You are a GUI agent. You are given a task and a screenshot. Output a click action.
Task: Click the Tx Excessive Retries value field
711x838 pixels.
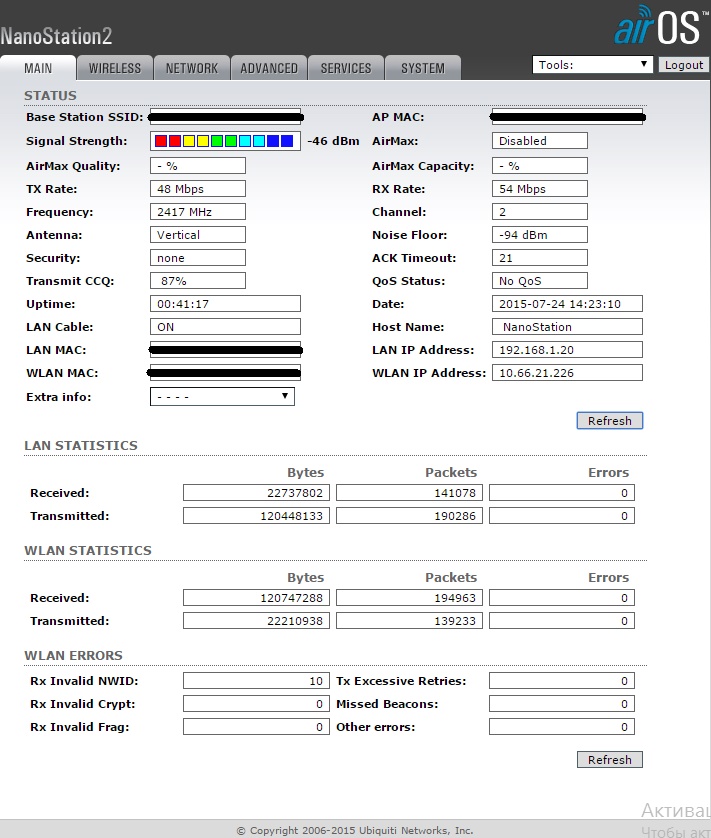[x=562, y=681]
